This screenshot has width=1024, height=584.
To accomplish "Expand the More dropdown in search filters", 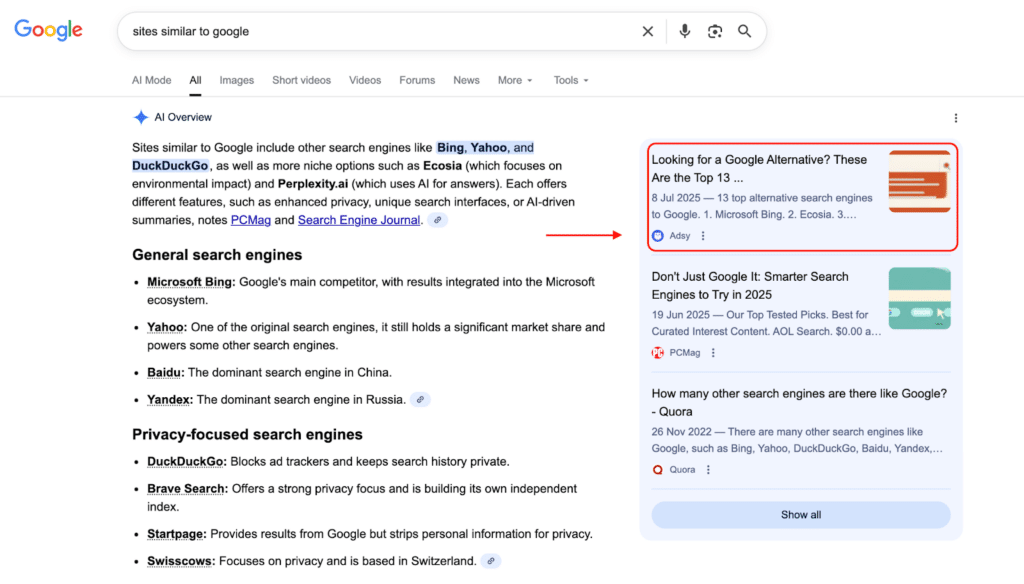I will (515, 80).
